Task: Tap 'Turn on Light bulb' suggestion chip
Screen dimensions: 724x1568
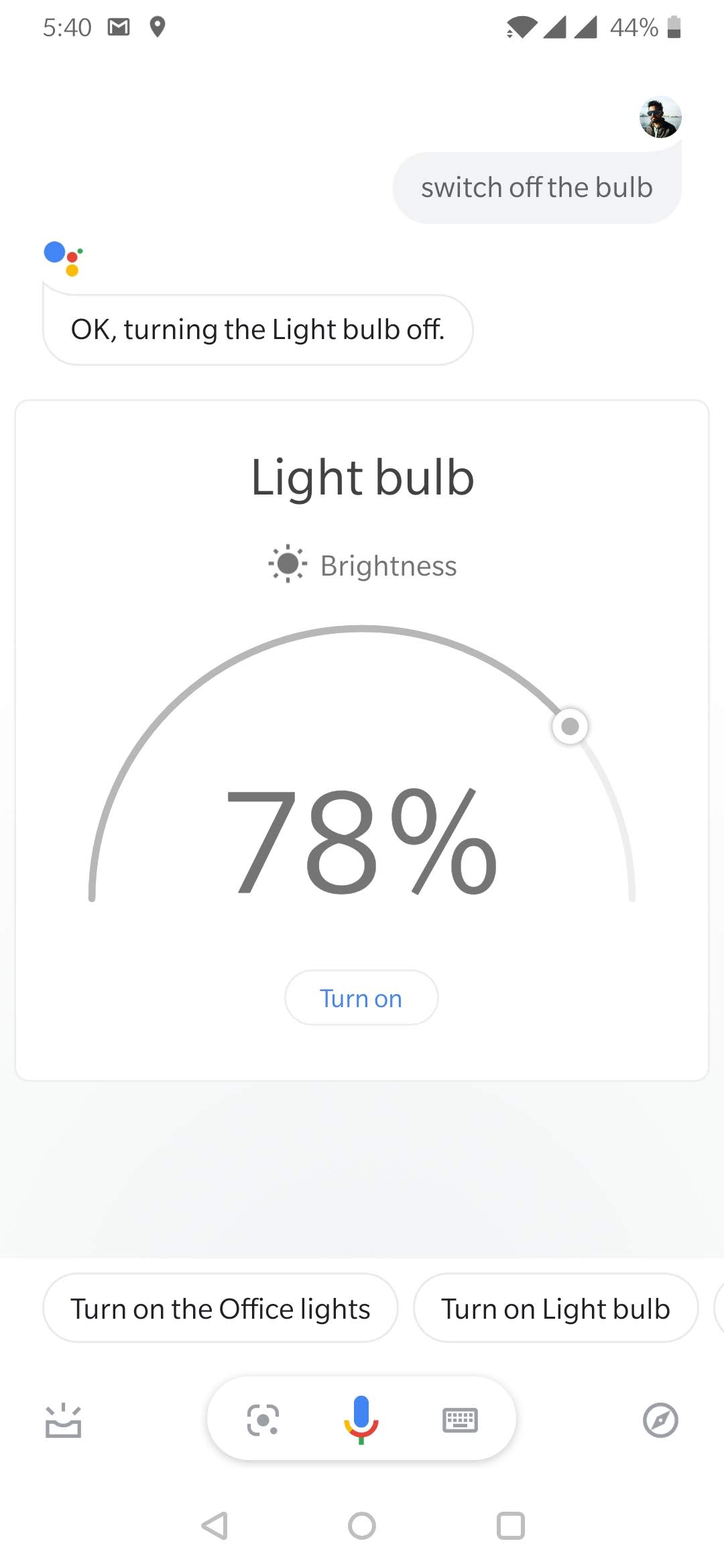Action: click(556, 1309)
